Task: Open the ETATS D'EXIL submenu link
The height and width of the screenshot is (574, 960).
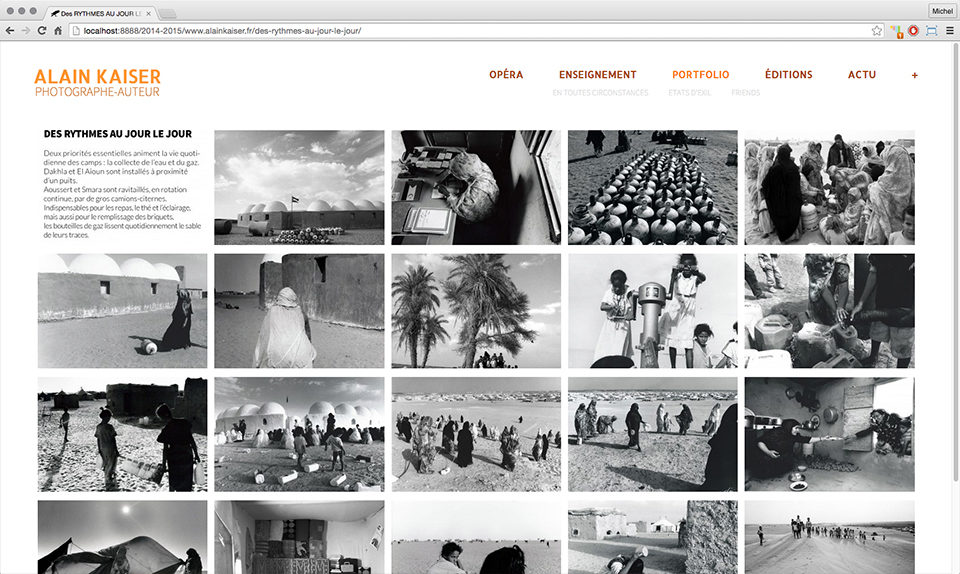Action: [x=689, y=92]
